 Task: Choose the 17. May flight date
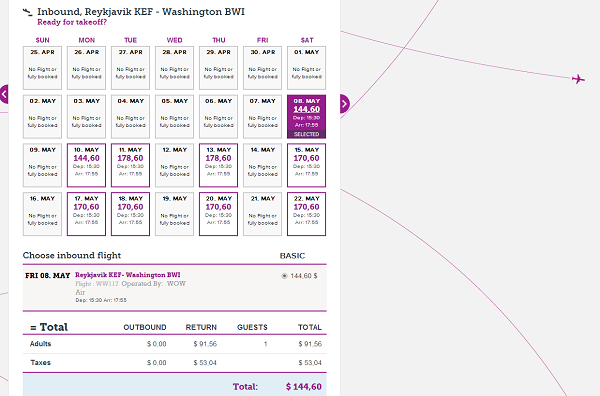point(86,214)
